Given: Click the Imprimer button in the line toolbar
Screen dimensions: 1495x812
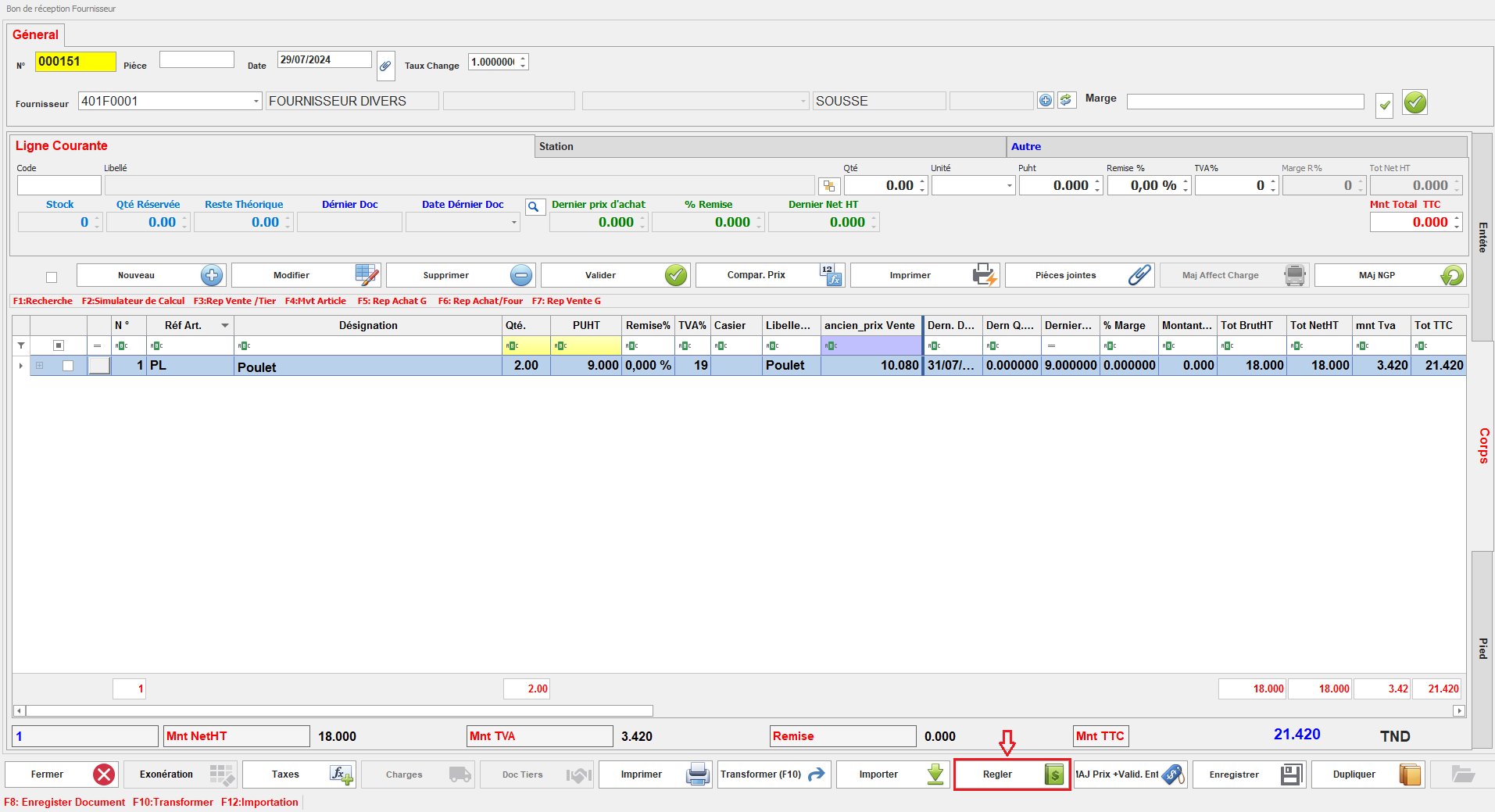Looking at the screenshot, I should (925, 275).
